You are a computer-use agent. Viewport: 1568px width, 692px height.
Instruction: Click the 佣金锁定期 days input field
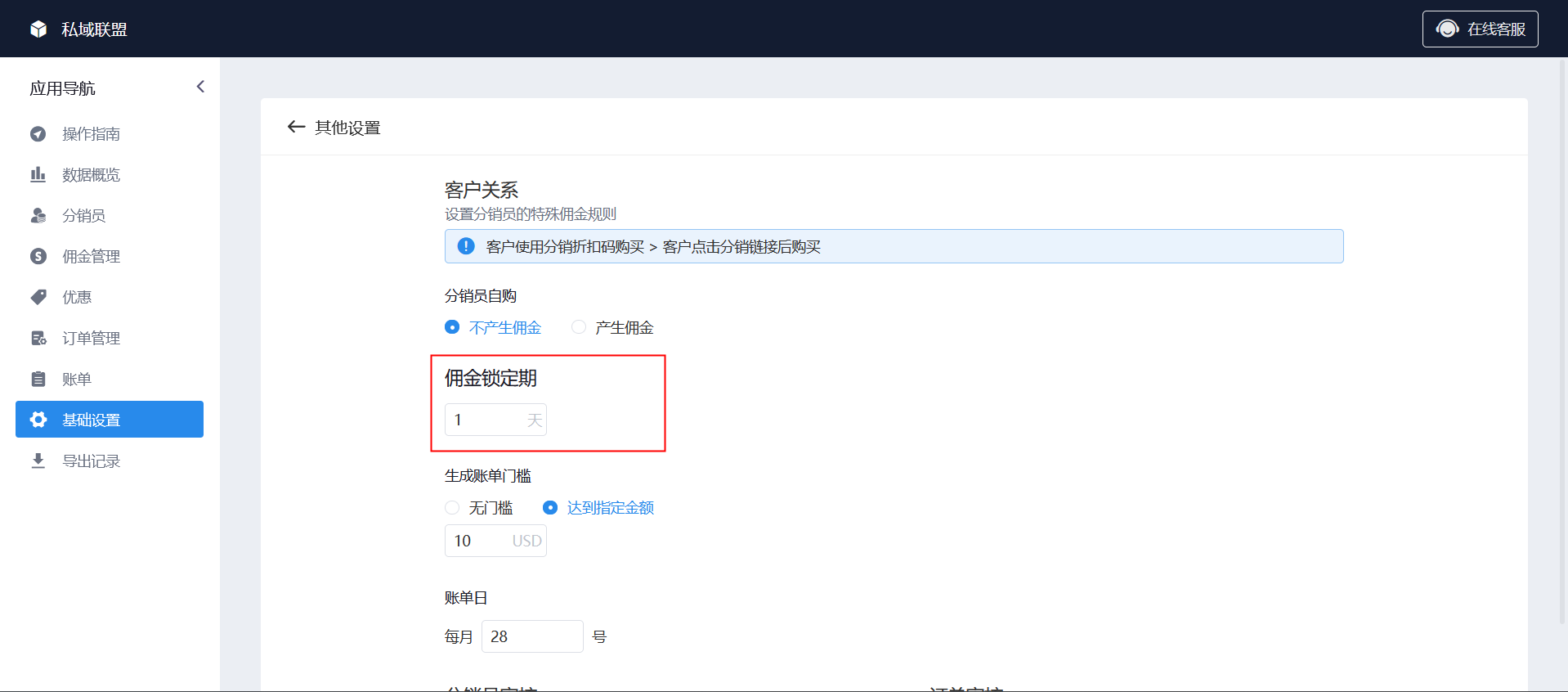pyautogui.click(x=495, y=420)
